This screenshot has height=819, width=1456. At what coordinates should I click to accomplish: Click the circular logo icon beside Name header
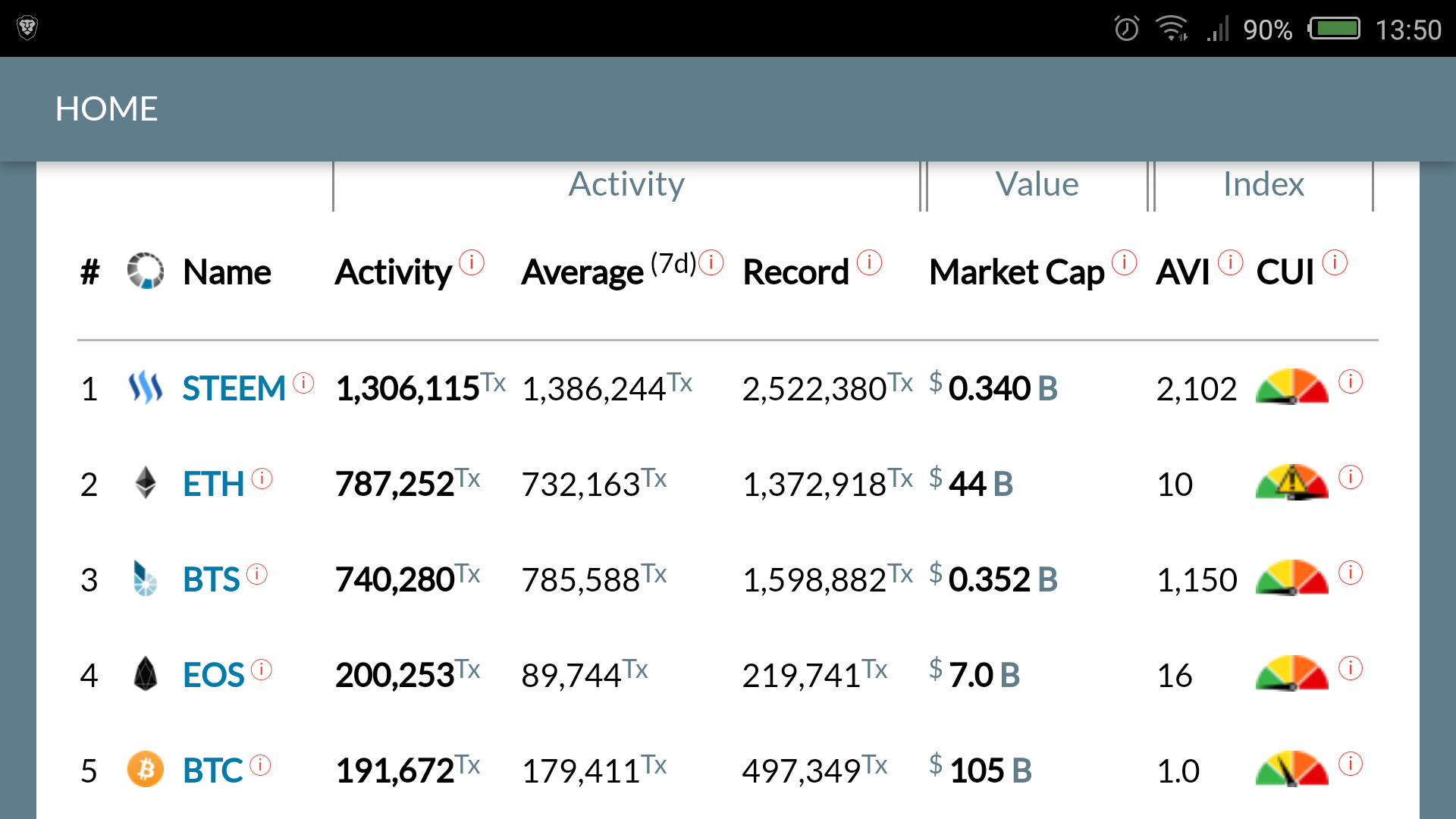[145, 271]
